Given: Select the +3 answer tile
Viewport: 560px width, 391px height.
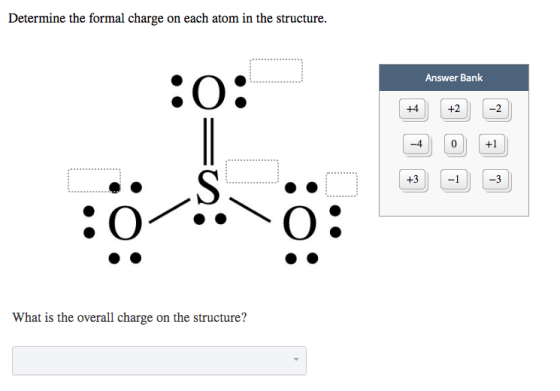Looking at the screenshot, I should pos(412,179).
